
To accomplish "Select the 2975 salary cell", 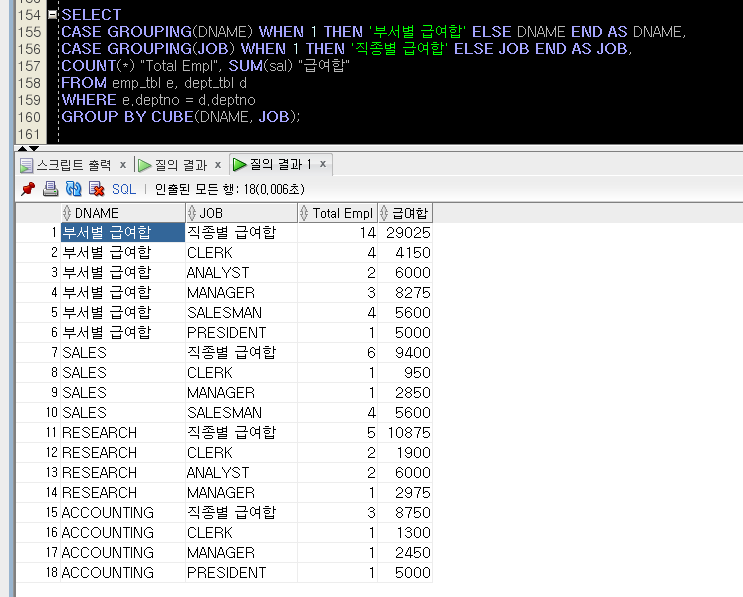I will 406,493.
